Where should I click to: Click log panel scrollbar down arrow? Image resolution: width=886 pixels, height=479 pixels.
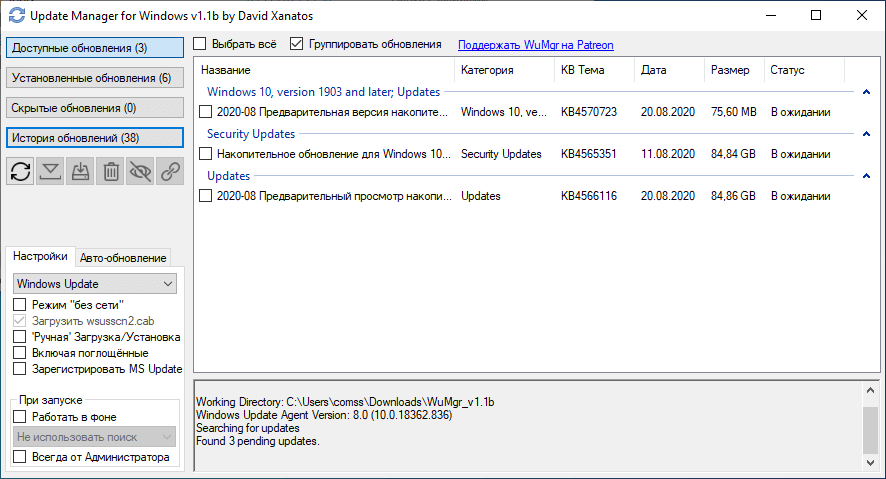(870, 462)
